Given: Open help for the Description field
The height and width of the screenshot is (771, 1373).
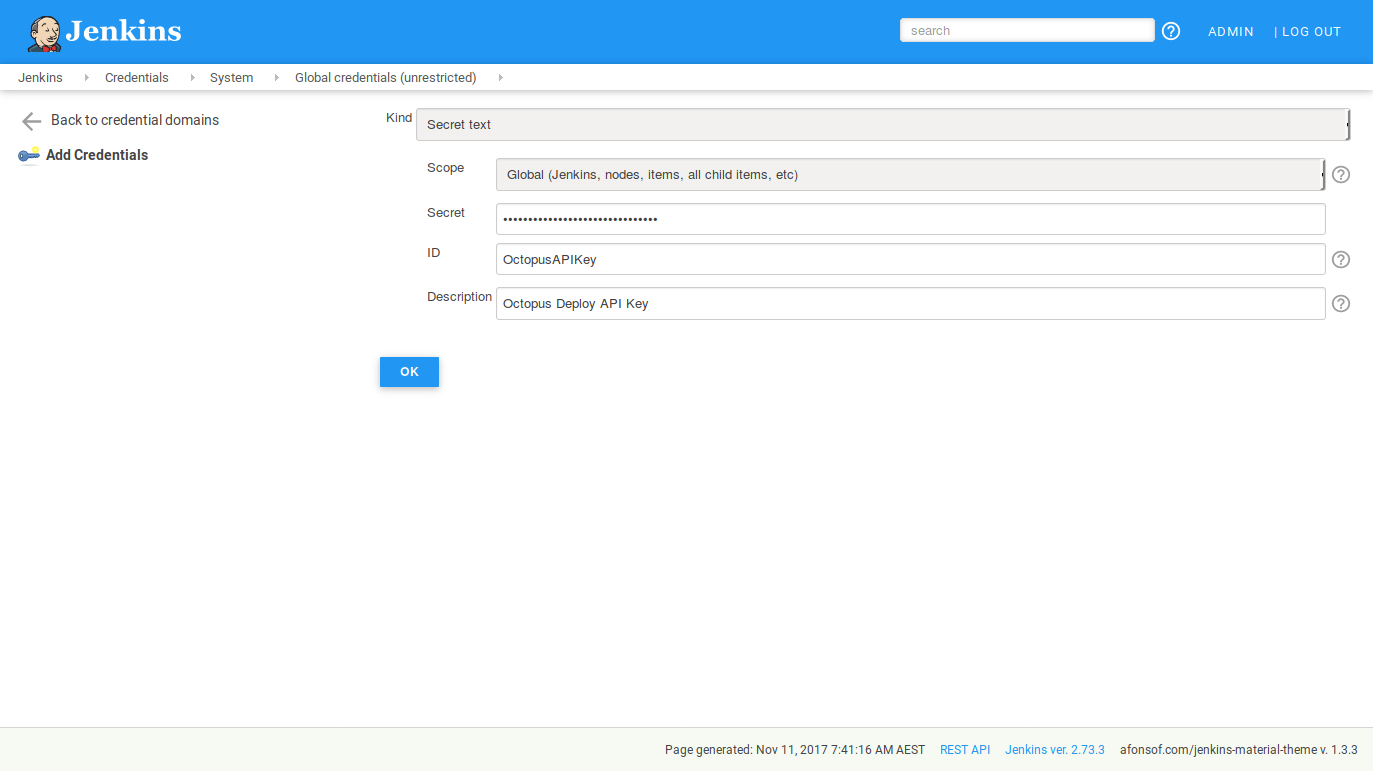Looking at the screenshot, I should click(x=1341, y=303).
